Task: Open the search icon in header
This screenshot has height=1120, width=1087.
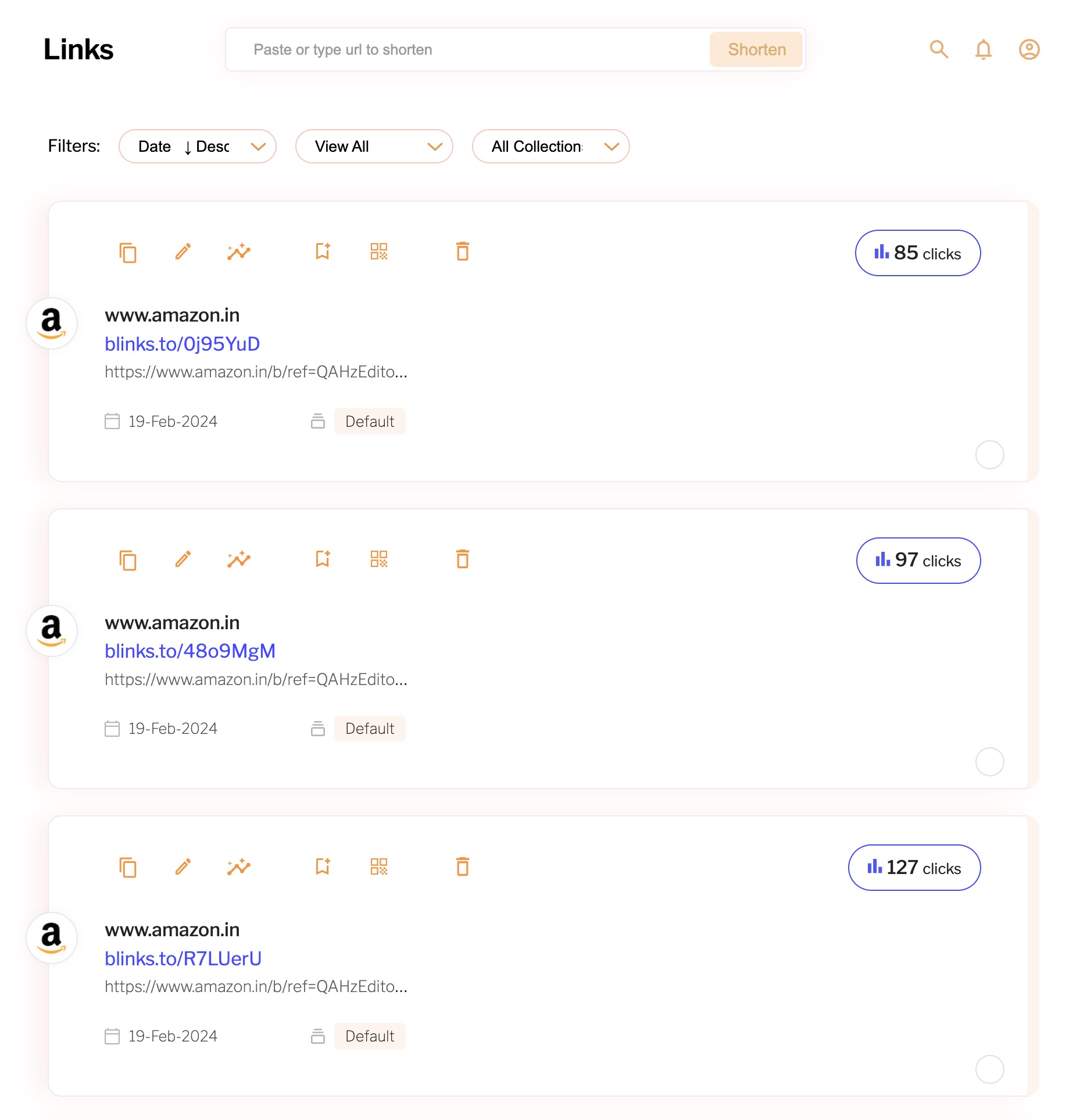Action: [x=939, y=49]
